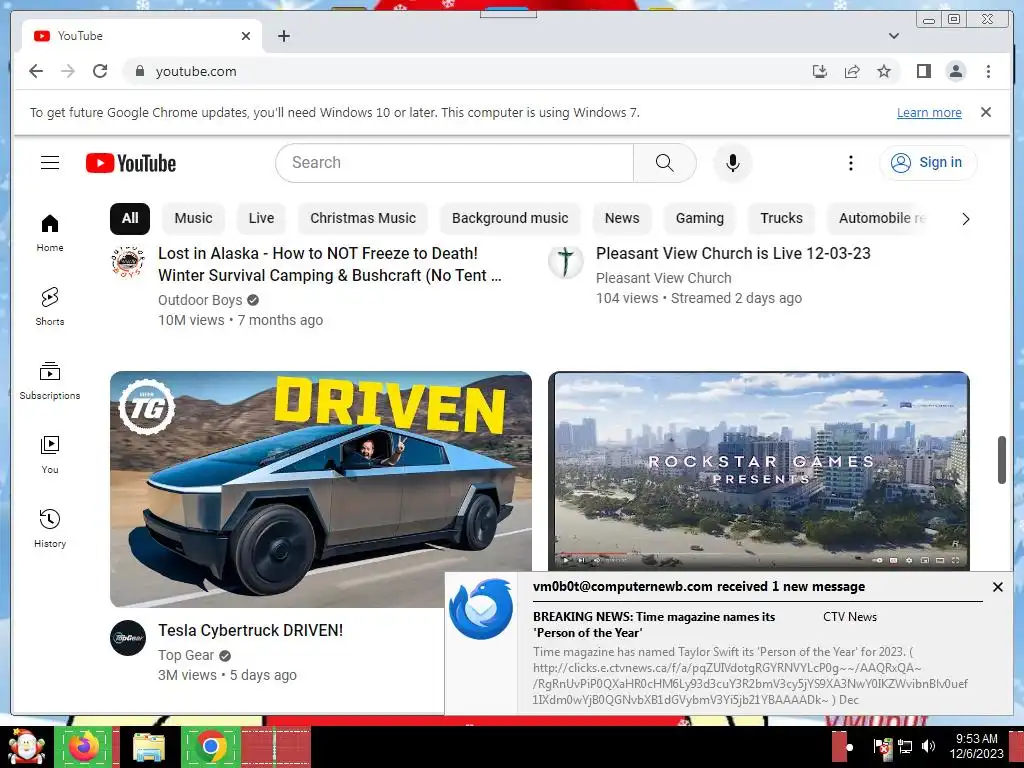This screenshot has height=768, width=1024.
Task: Open Pleasant View Church is Live title
Action: (x=733, y=253)
